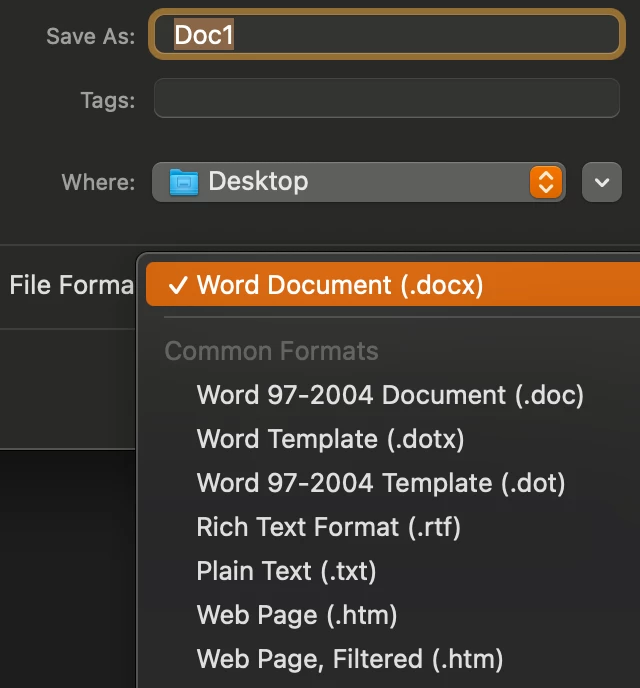The height and width of the screenshot is (688, 640).
Task: Click the Tags label
Action: pos(108,101)
